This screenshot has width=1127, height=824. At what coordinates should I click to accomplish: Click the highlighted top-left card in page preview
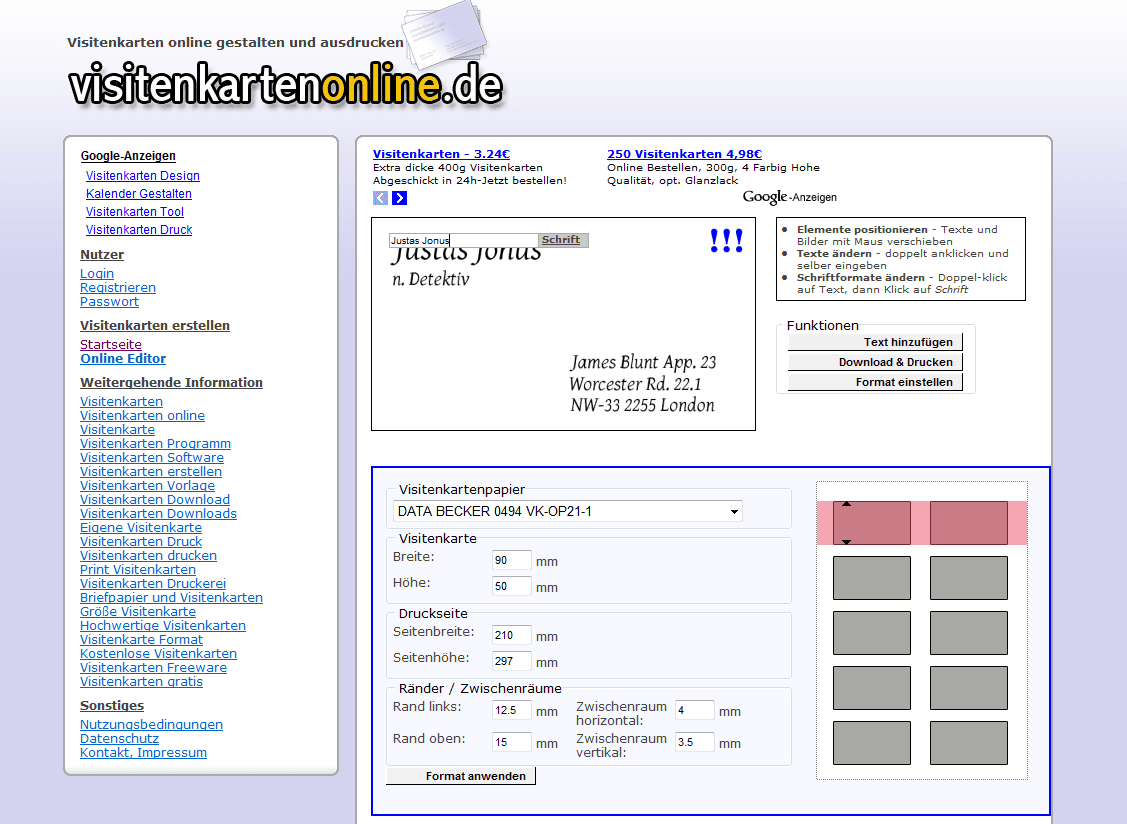pyautogui.click(x=872, y=523)
